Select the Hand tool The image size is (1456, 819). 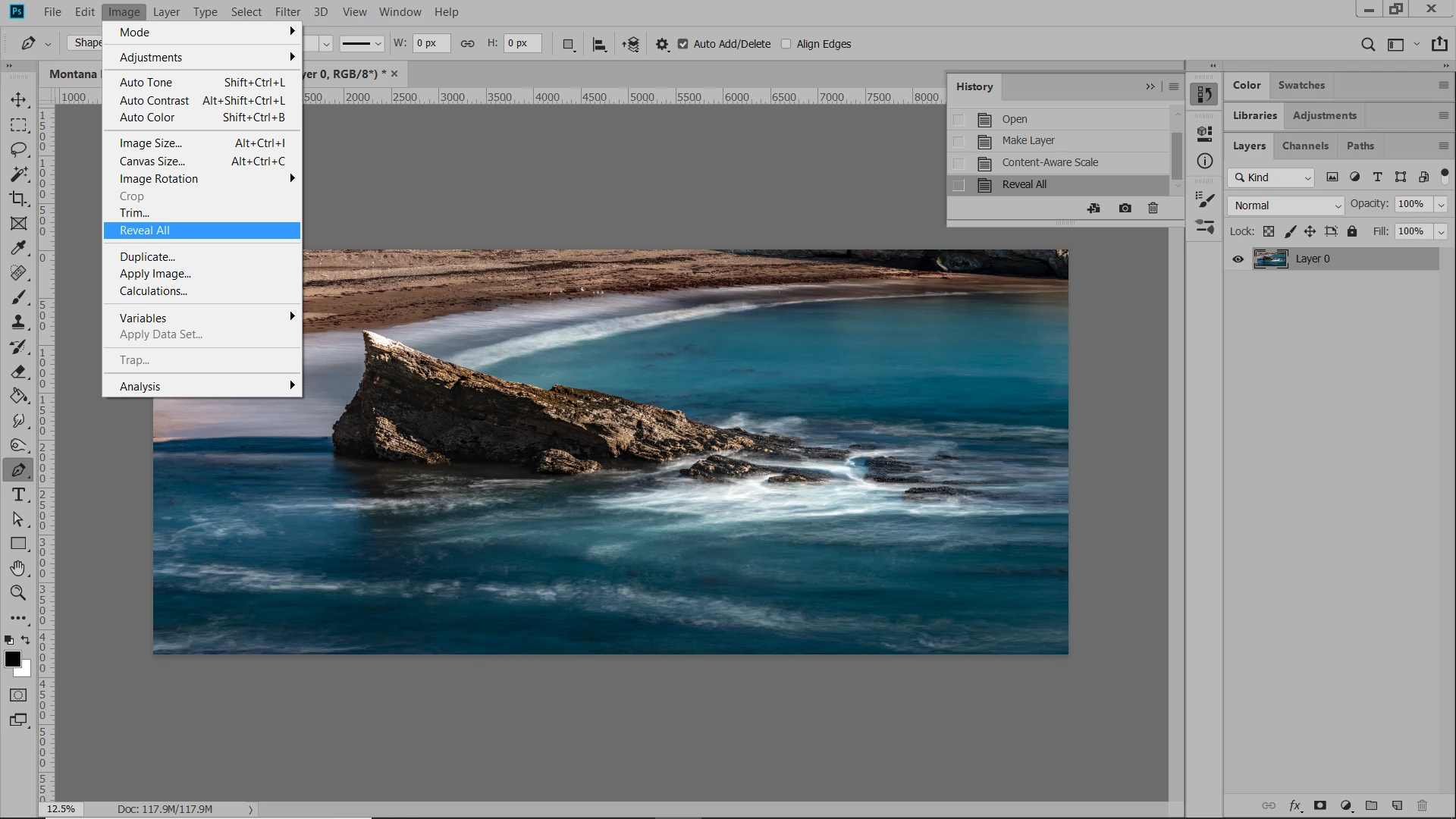(18, 568)
